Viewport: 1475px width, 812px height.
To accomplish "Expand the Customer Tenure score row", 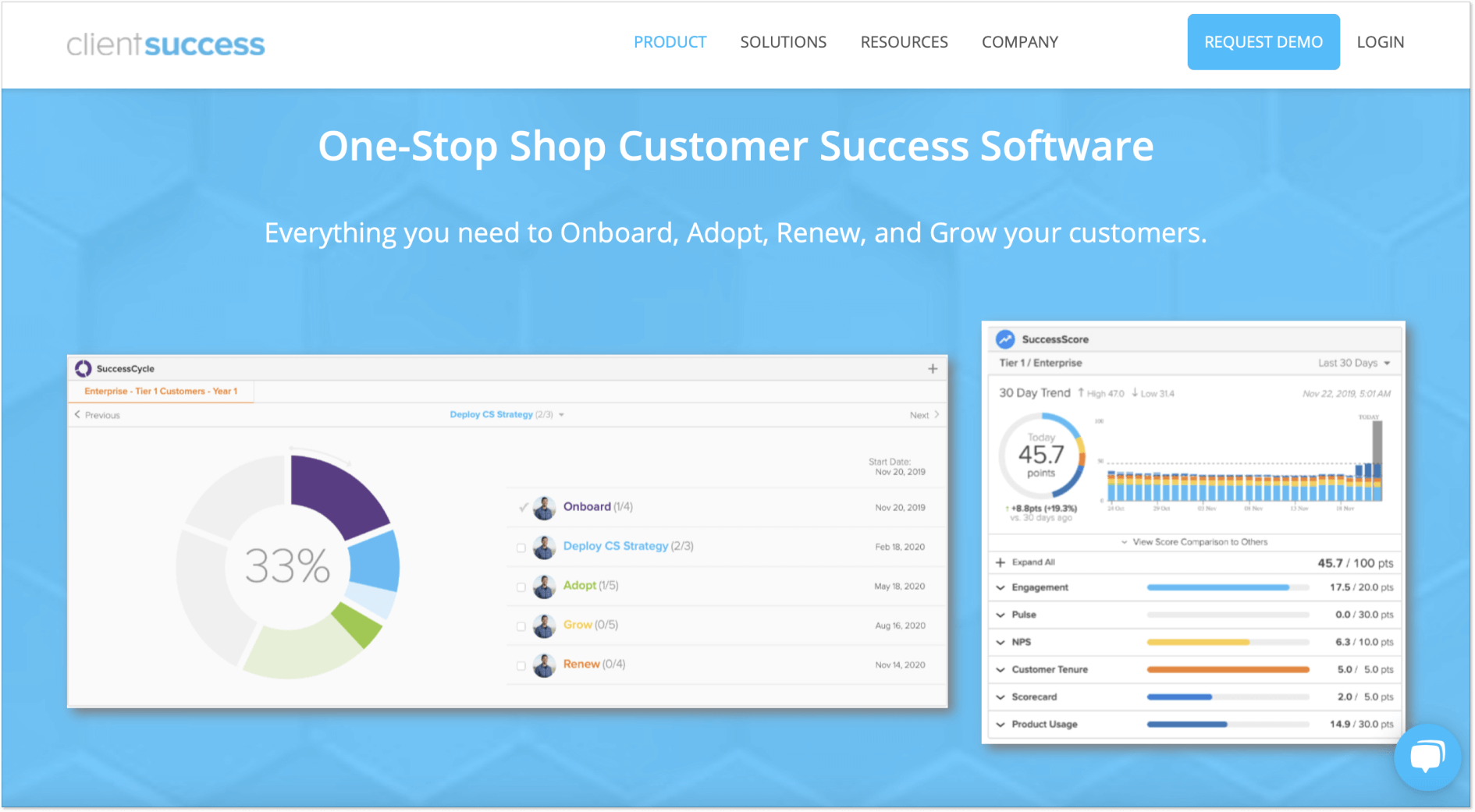I will click(x=1001, y=669).
